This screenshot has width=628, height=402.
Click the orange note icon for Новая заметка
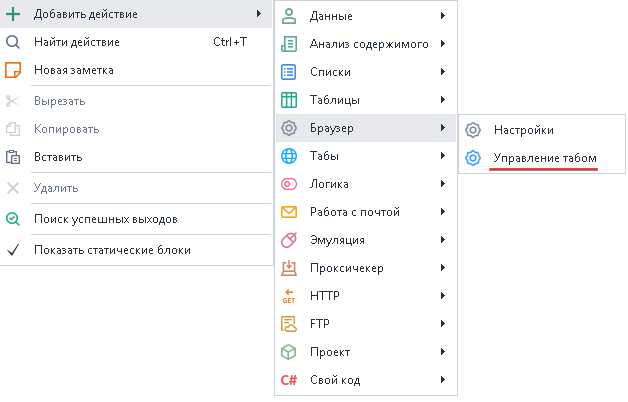pyautogui.click(x=13, y=70)
